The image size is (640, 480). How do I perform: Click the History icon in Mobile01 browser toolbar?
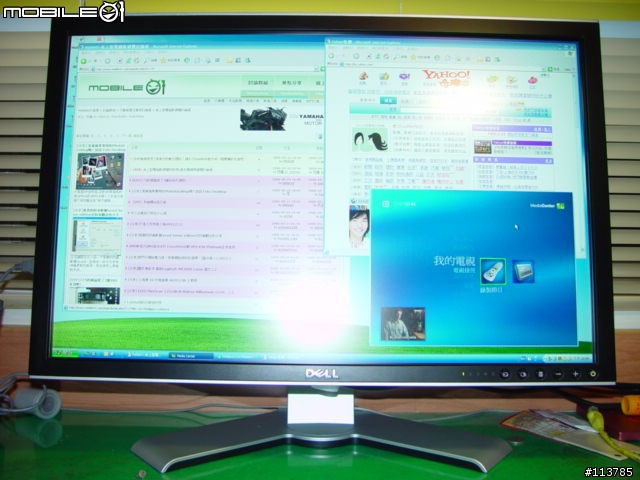(x=187, y=60)
